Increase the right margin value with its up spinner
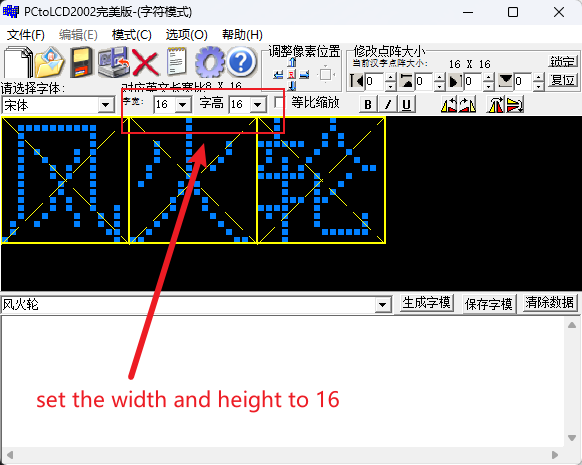Image resolution: width=582 pixels, height=465 pixels. [x=489, y=77]
